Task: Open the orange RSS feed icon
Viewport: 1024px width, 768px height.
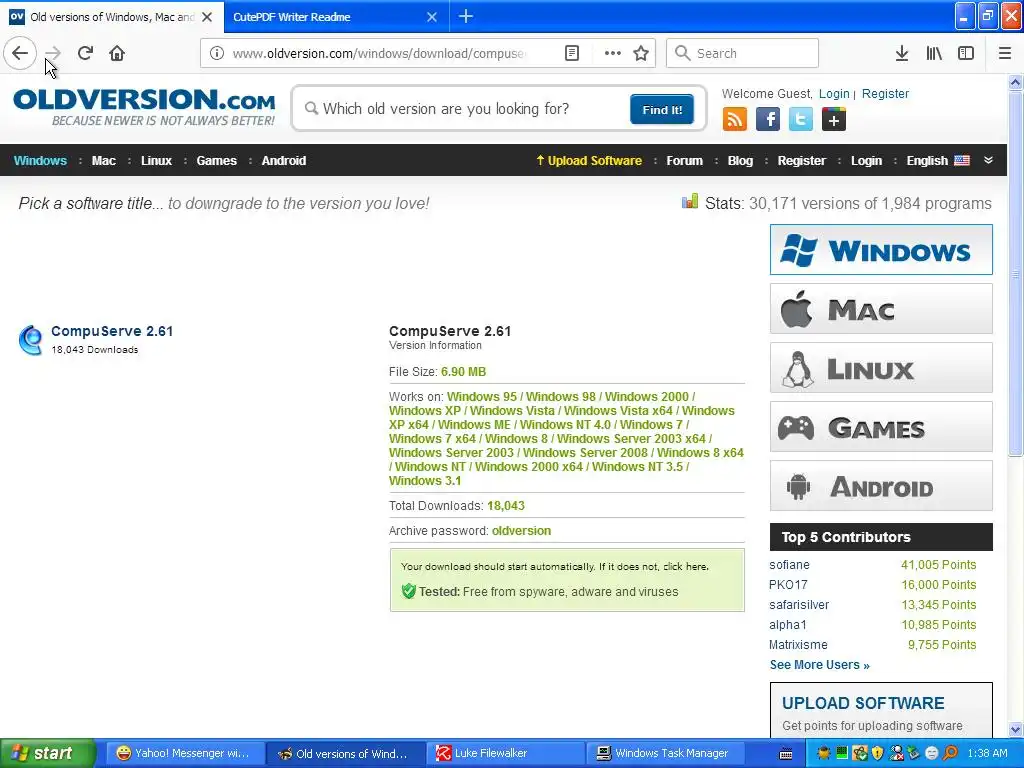Action: pos(734,120)
